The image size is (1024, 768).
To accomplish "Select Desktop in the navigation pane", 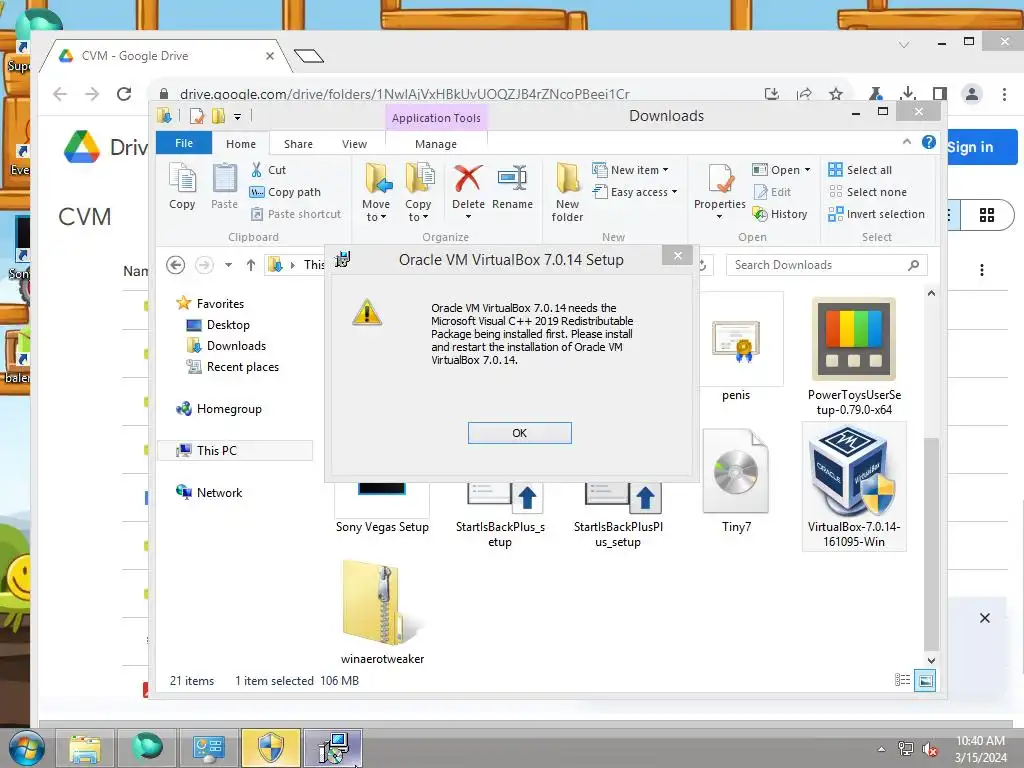I will [219, 325].
